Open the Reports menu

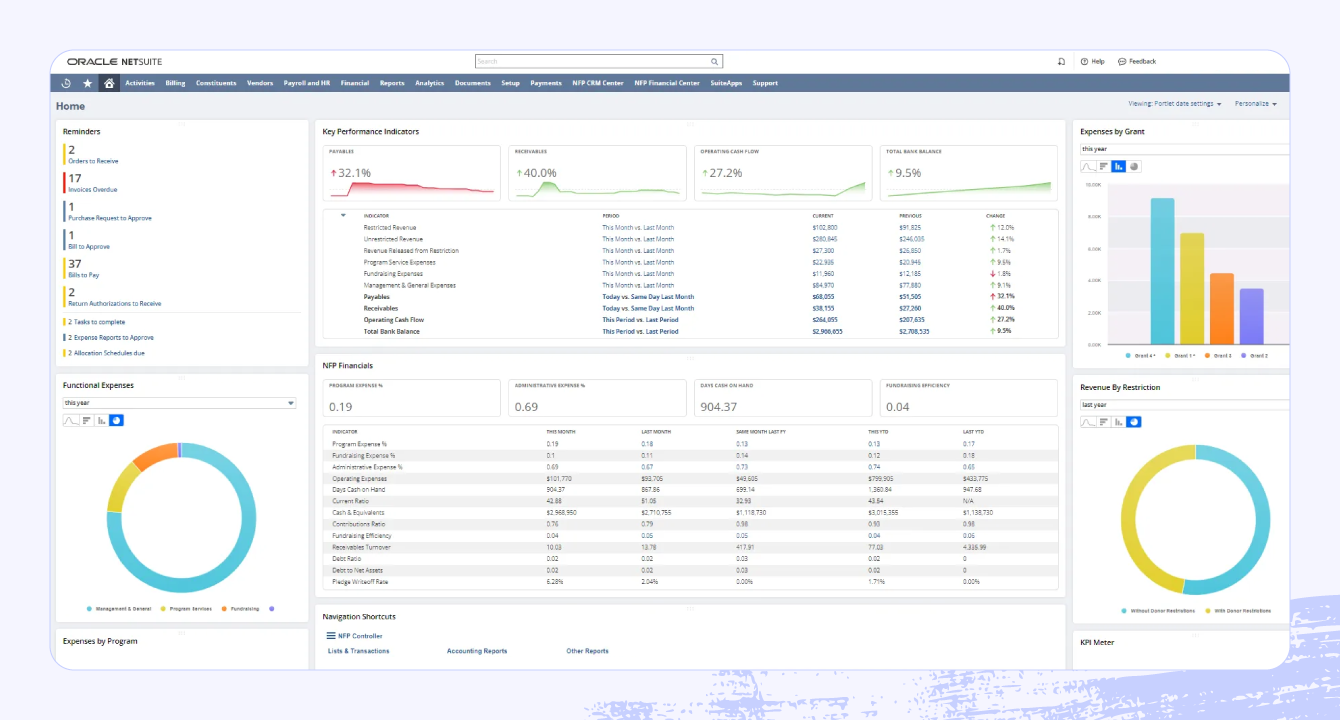pos(392,84)
